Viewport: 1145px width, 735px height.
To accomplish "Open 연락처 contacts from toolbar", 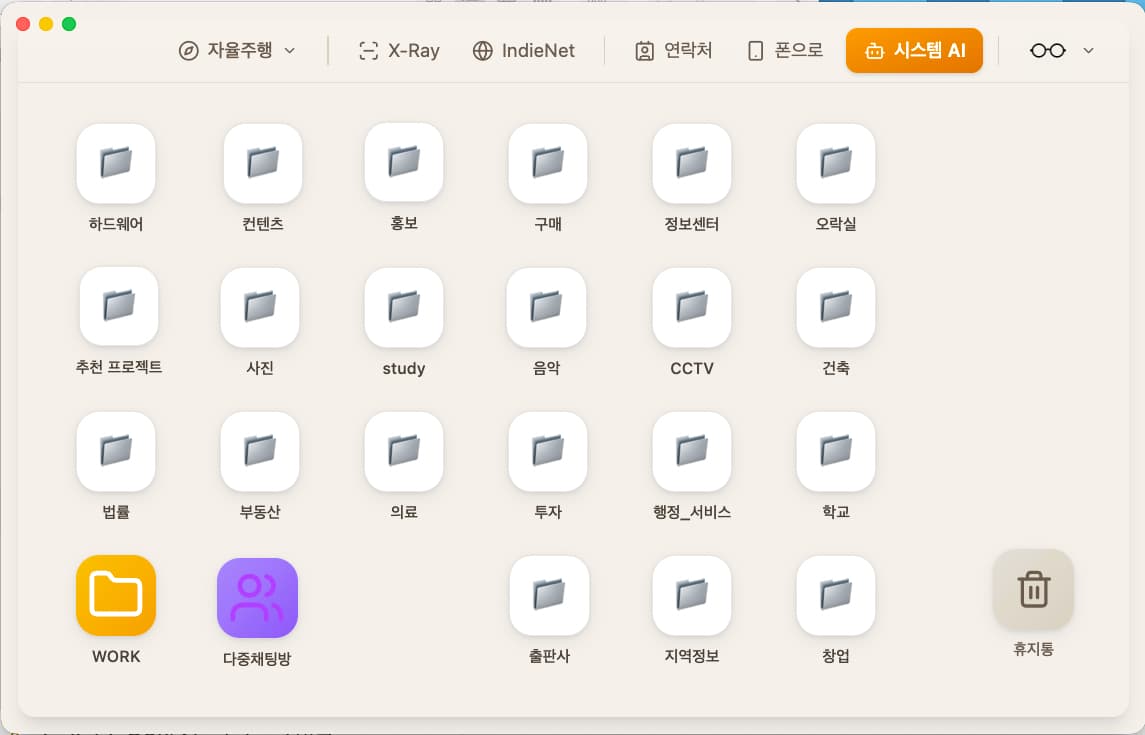I will tap(673, 50).
